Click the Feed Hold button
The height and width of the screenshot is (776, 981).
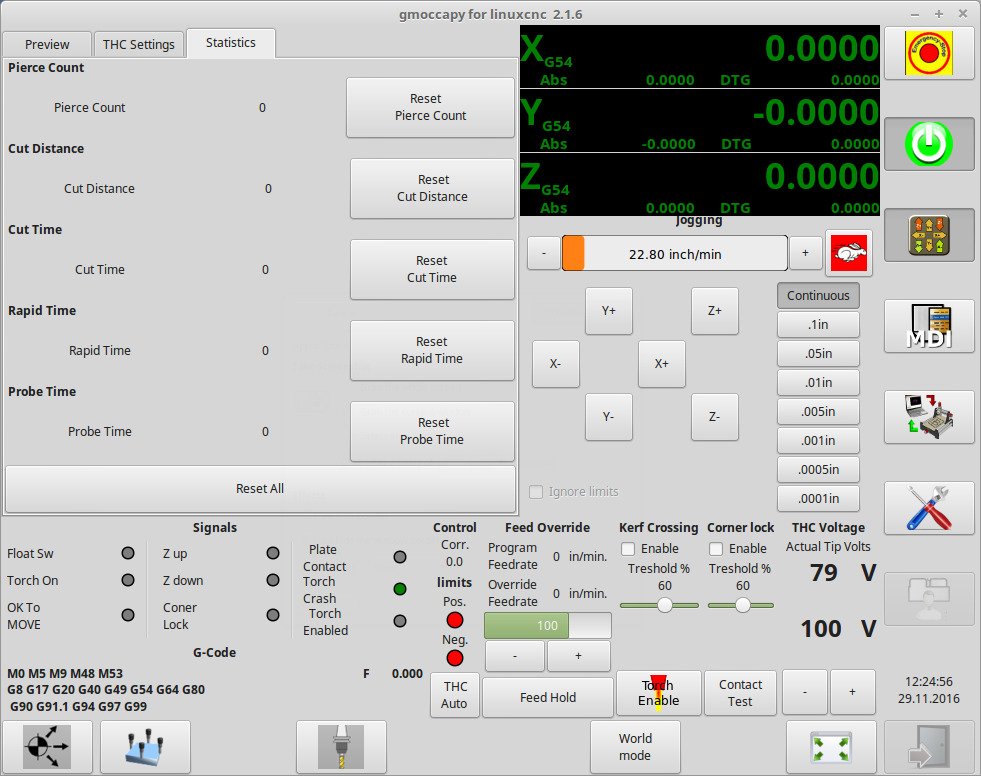point(548,697)
